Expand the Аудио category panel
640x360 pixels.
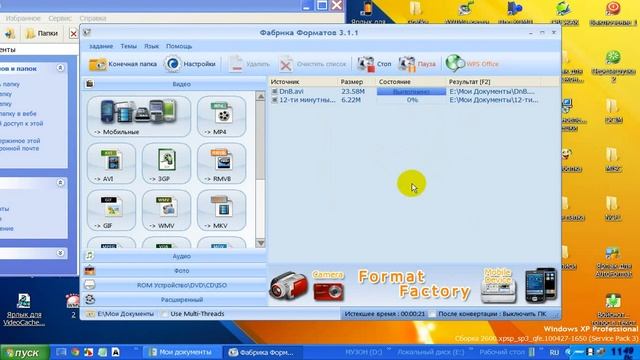coord(174,256)
